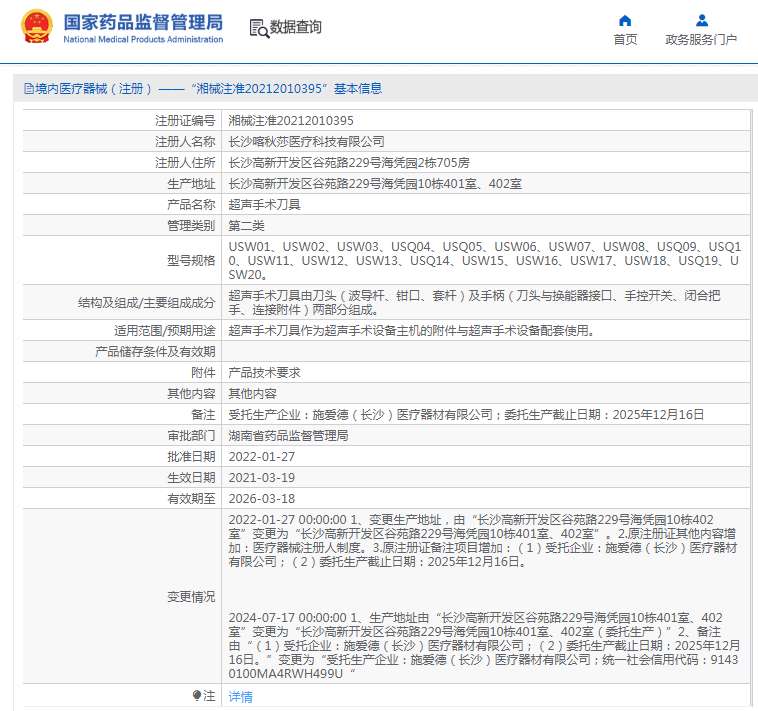Click expiry date 2026-03-18

pyautogui.click(x=262, y=499)
